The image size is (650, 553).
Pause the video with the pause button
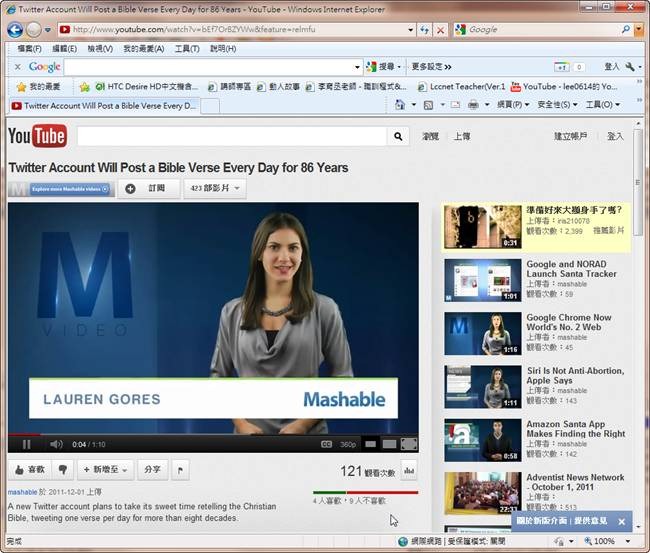point(27,444)
